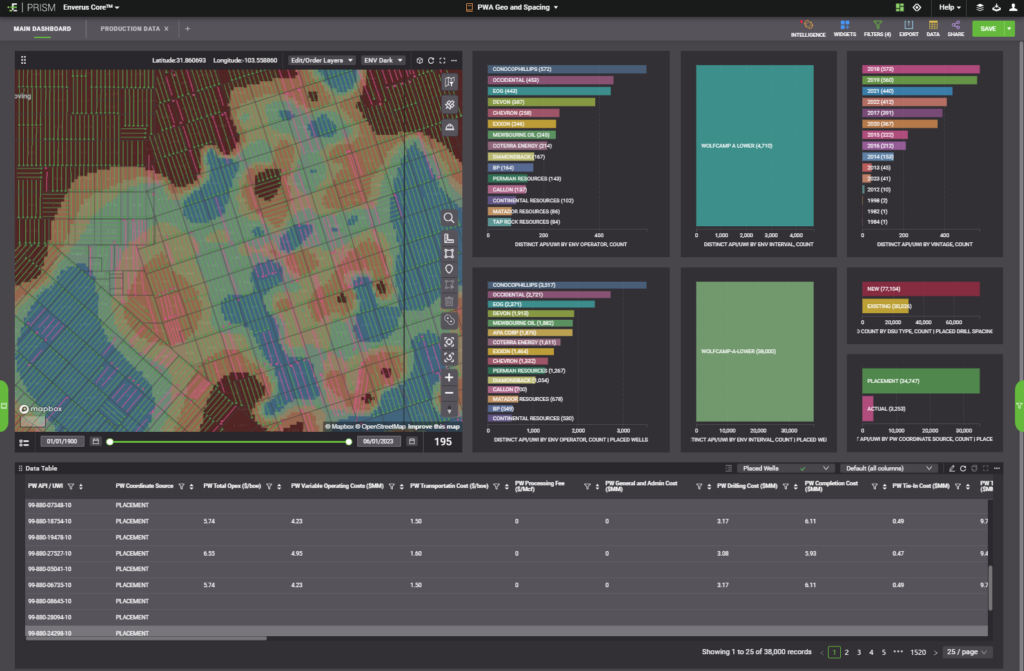
Task: Click the Filters (4) toolbar icon
Action: pyautogui.click(x=877, y=27)
